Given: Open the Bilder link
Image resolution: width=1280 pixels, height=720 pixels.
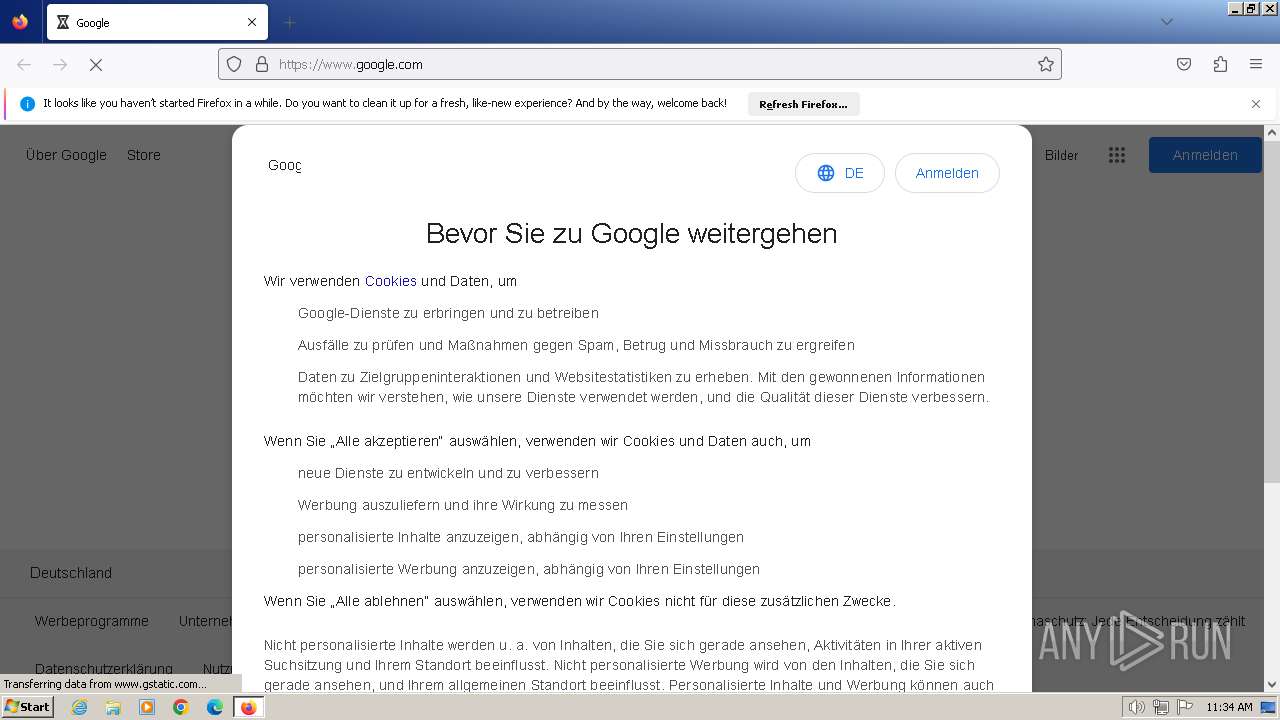Looking at the screenshot, I should pos(1061,155).
